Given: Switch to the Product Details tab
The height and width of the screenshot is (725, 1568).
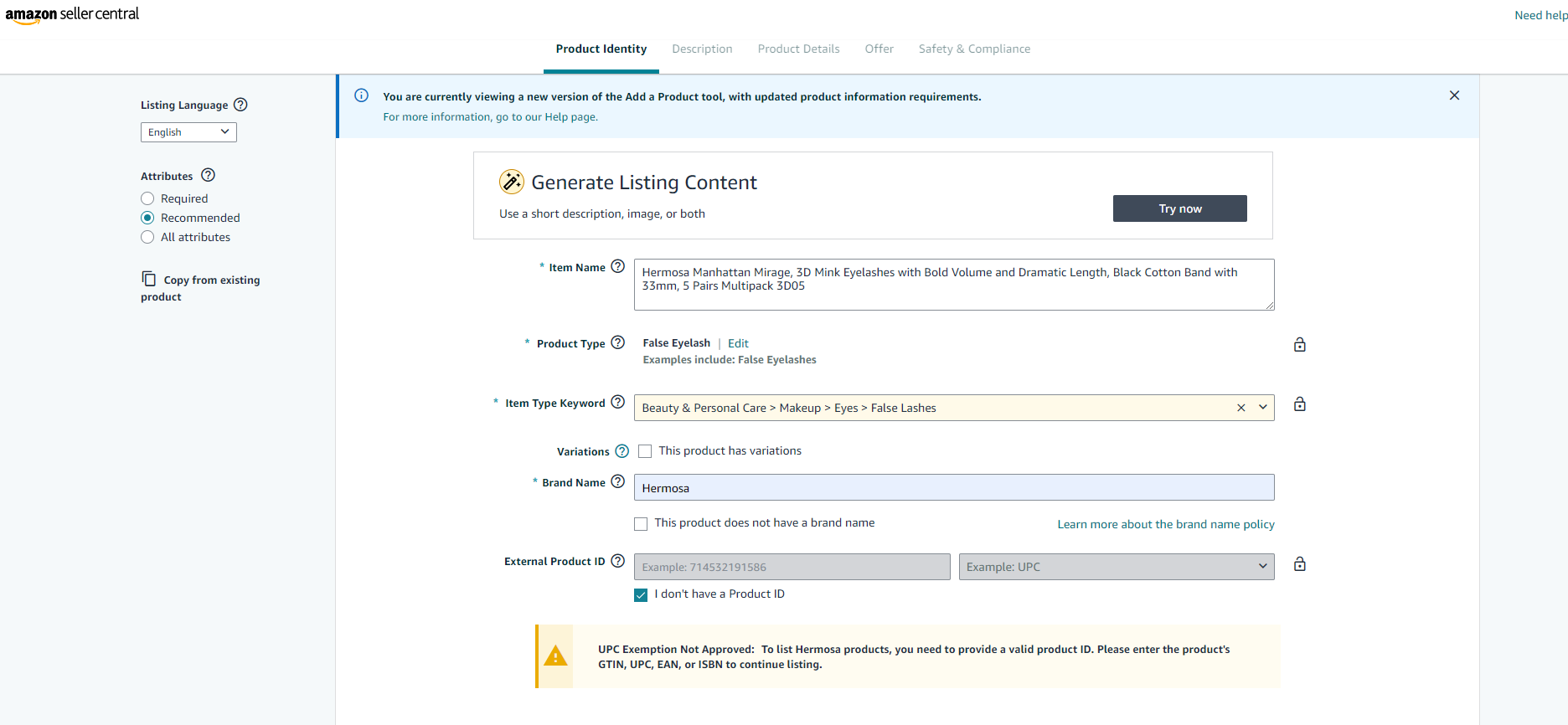Looking at the screenshot, I should coord(799,49).
